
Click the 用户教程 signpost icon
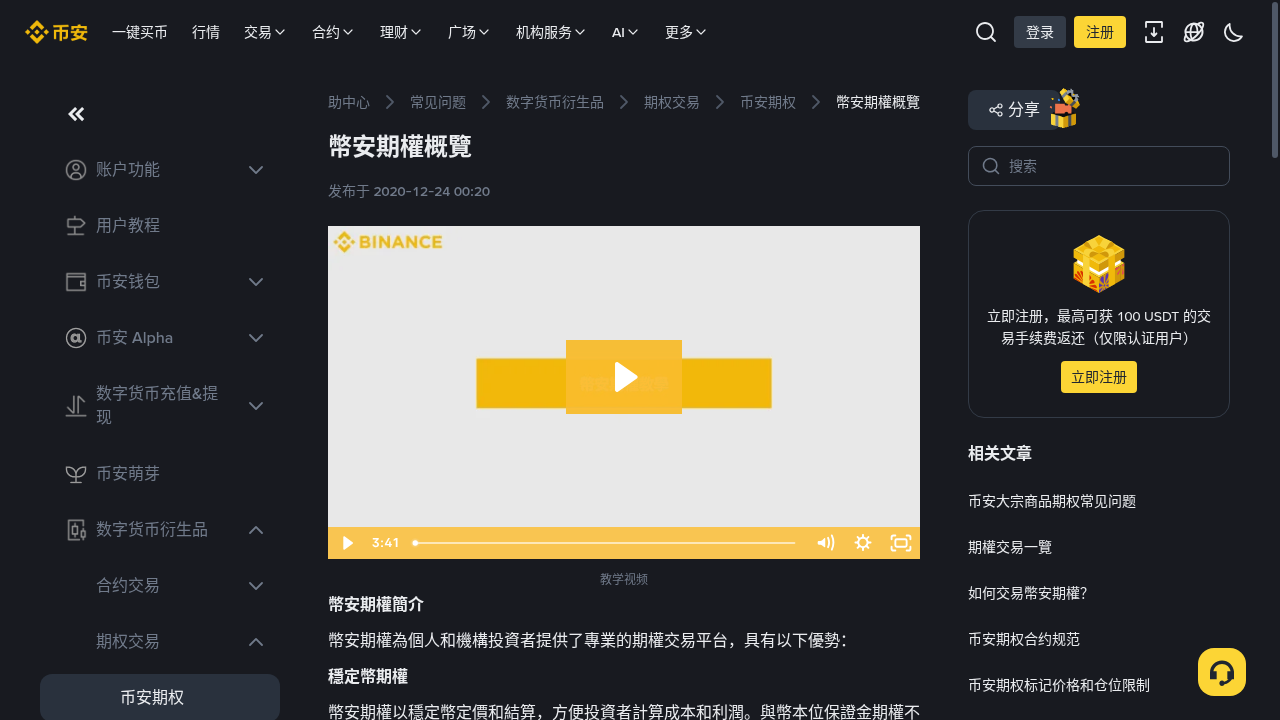click(76, 226)
